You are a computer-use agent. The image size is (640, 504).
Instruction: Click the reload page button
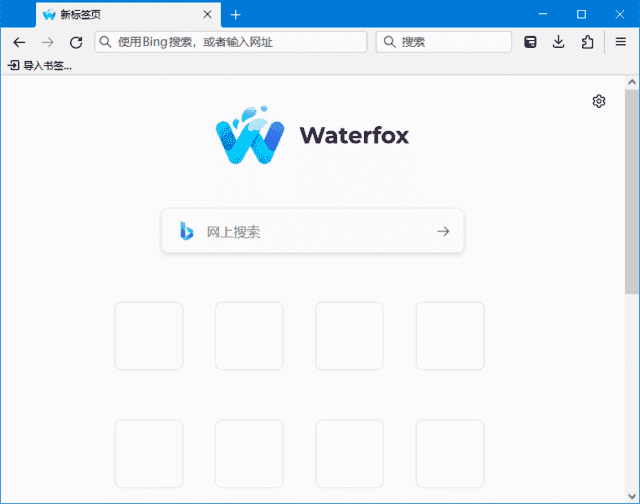point(76,42)
